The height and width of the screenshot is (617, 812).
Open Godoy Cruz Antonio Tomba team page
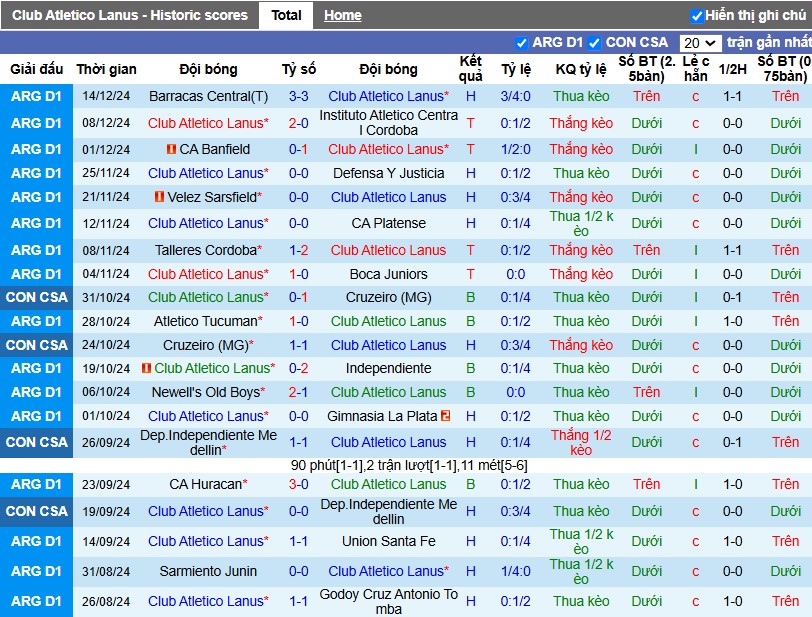click(x=388, y=601)
